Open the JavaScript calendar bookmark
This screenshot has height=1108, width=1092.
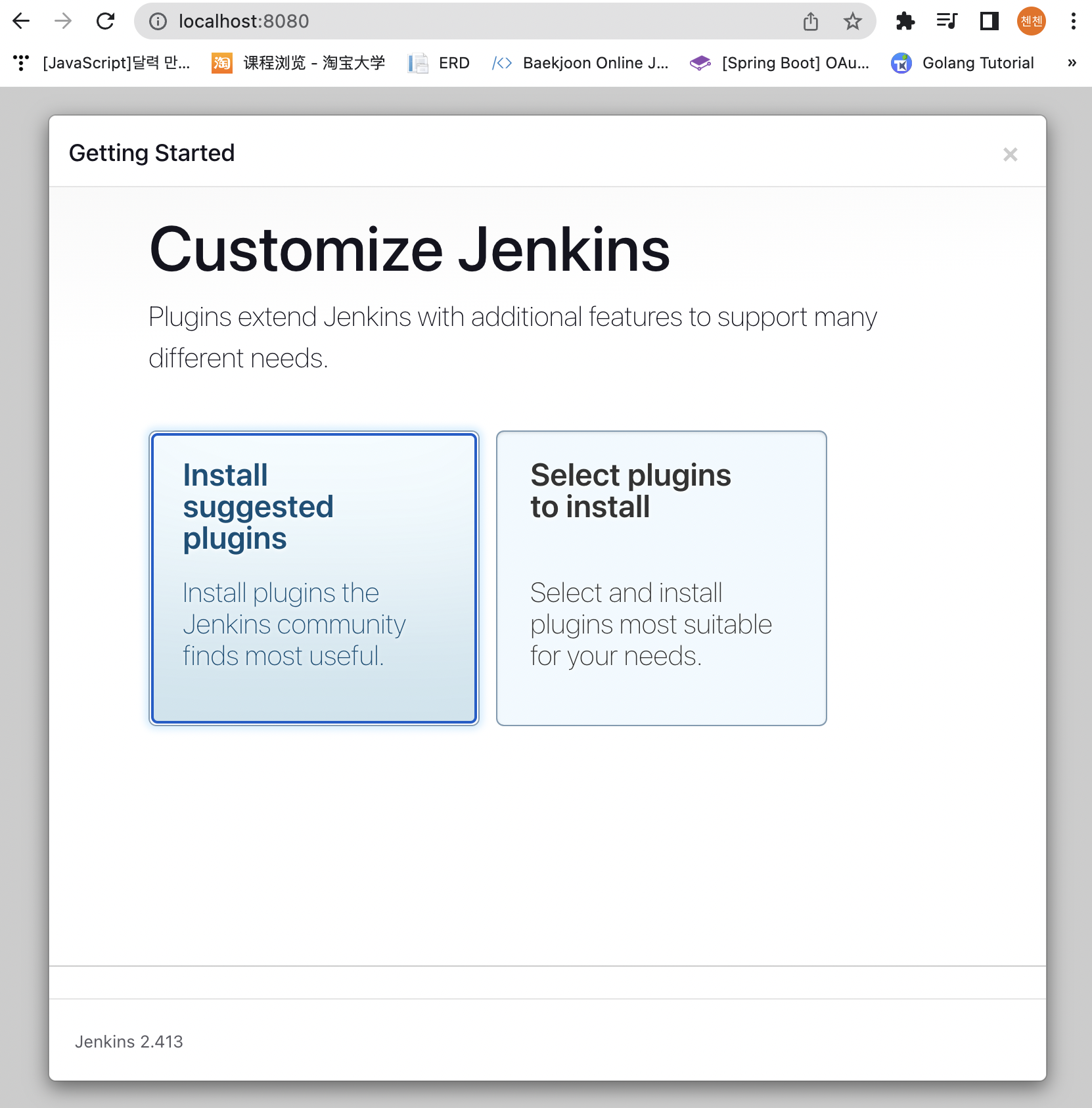click(x=102, y=62)
